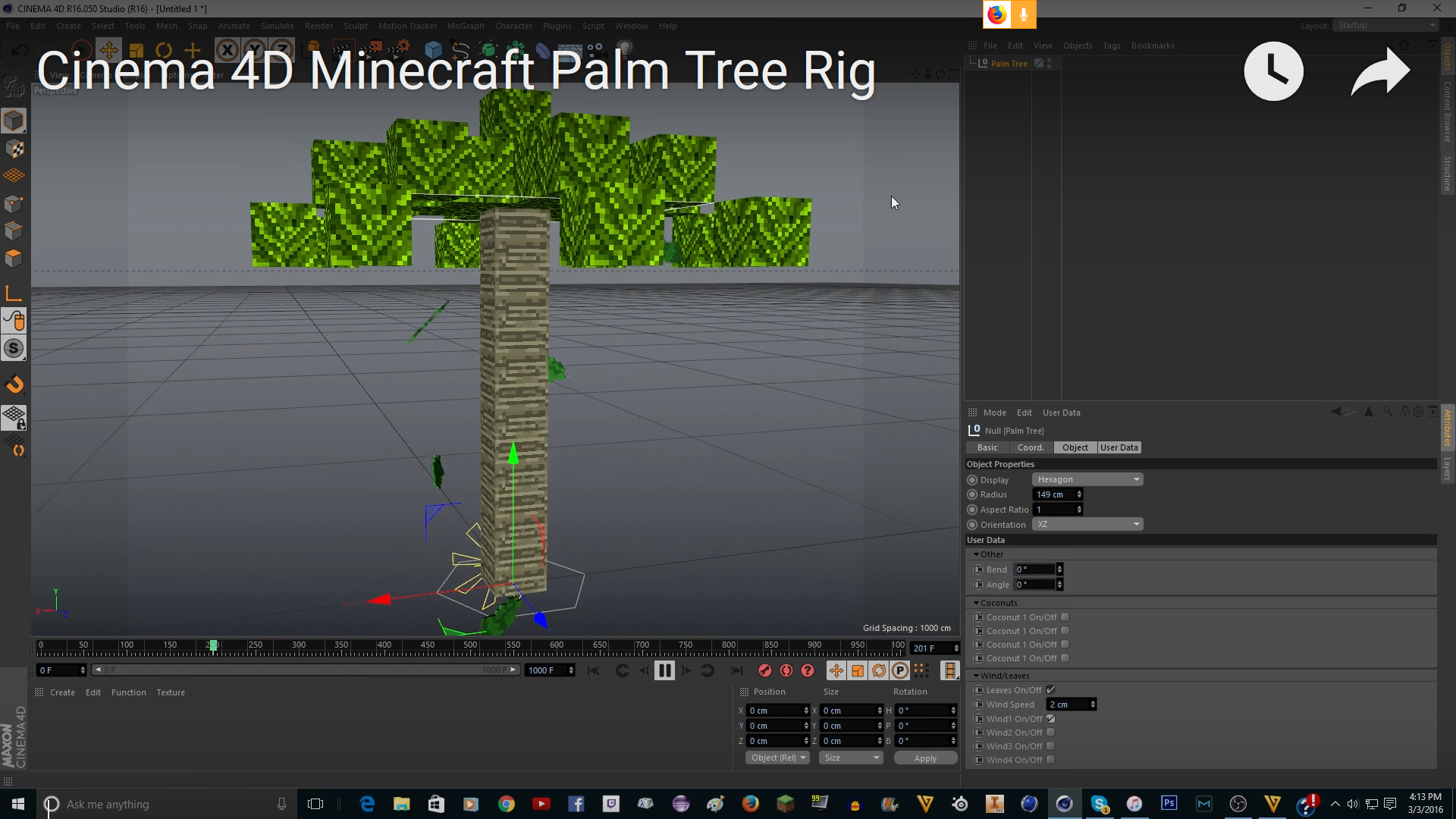Toggle Parameter keyframe recording P icon

pos(899,670)
